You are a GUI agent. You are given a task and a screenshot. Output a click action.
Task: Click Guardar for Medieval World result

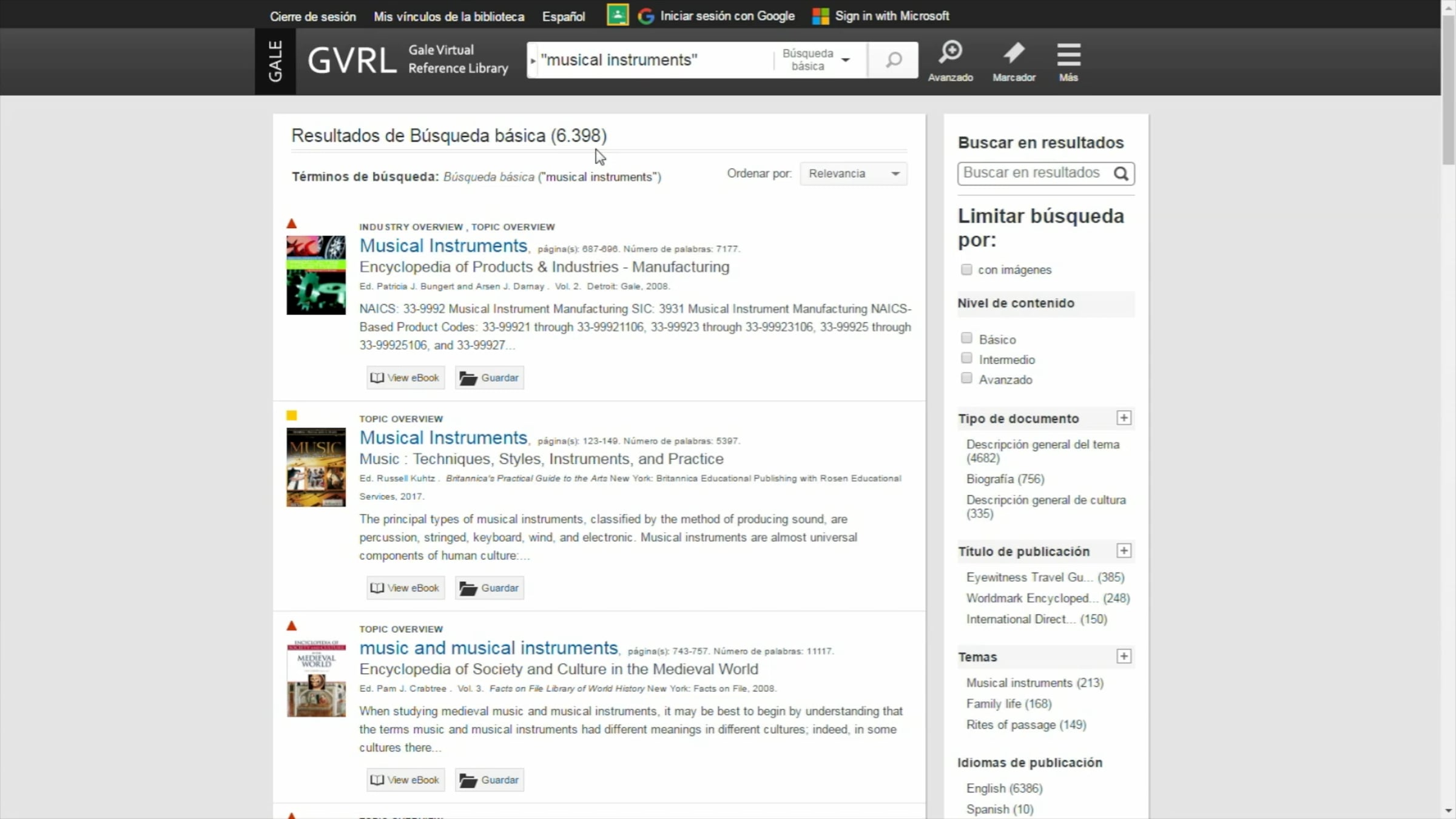(x=489, y=780)
